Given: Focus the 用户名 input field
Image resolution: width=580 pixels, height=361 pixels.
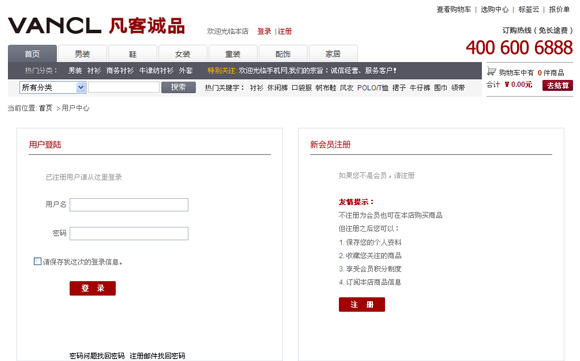Looking at the screenshot, I should click(x=129, y=205).
